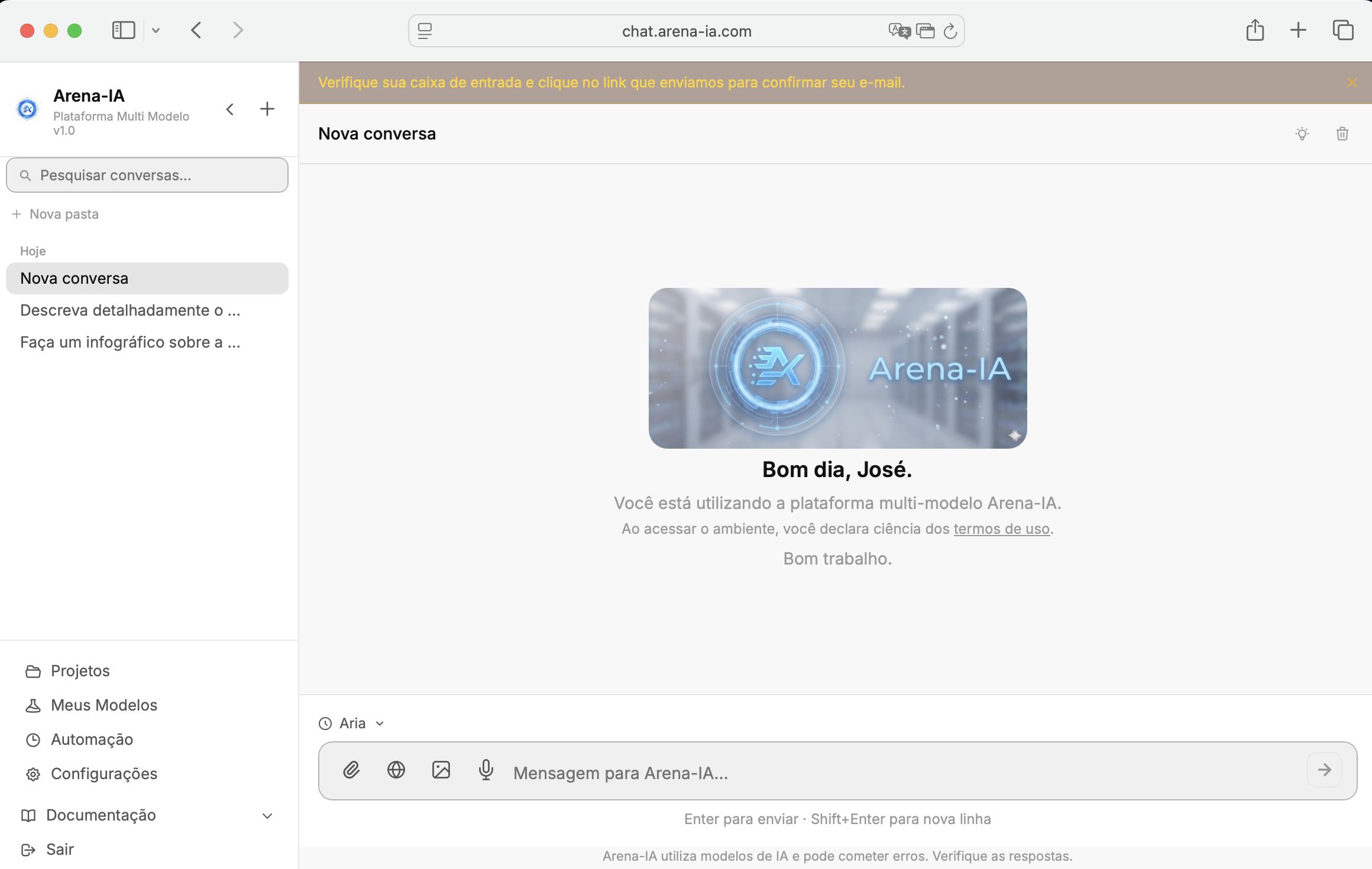Click the translate icon in address bar
This screenshot has height=869, width=1372.
[899, 31]
